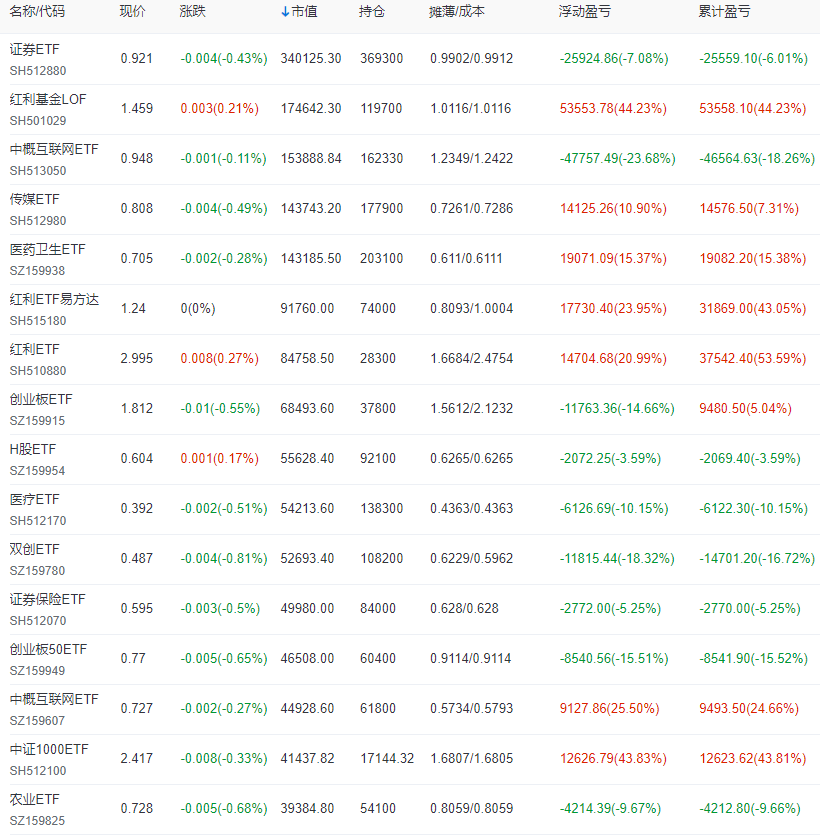Open 红利ETF易方达 fund name
This screenshot has width=820, height=838.
point(55,299)
